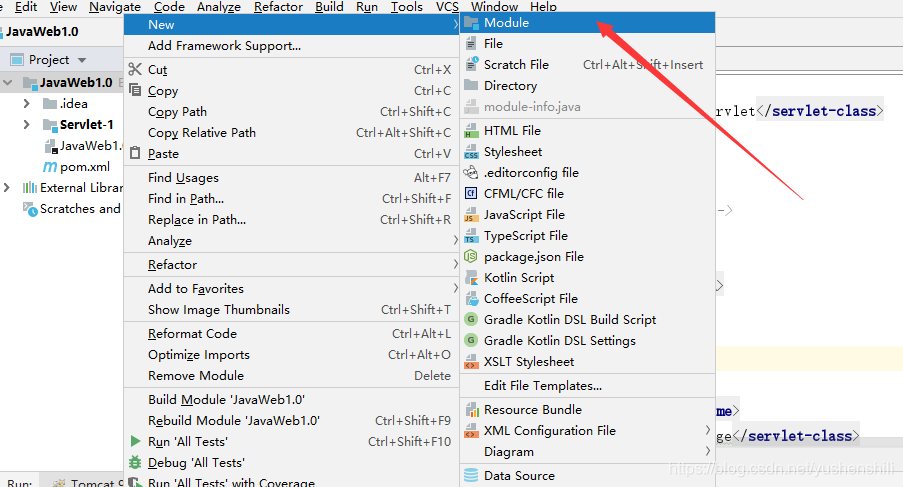Click the Gradle Kotlin DSL Settings icon

point(471,341)
